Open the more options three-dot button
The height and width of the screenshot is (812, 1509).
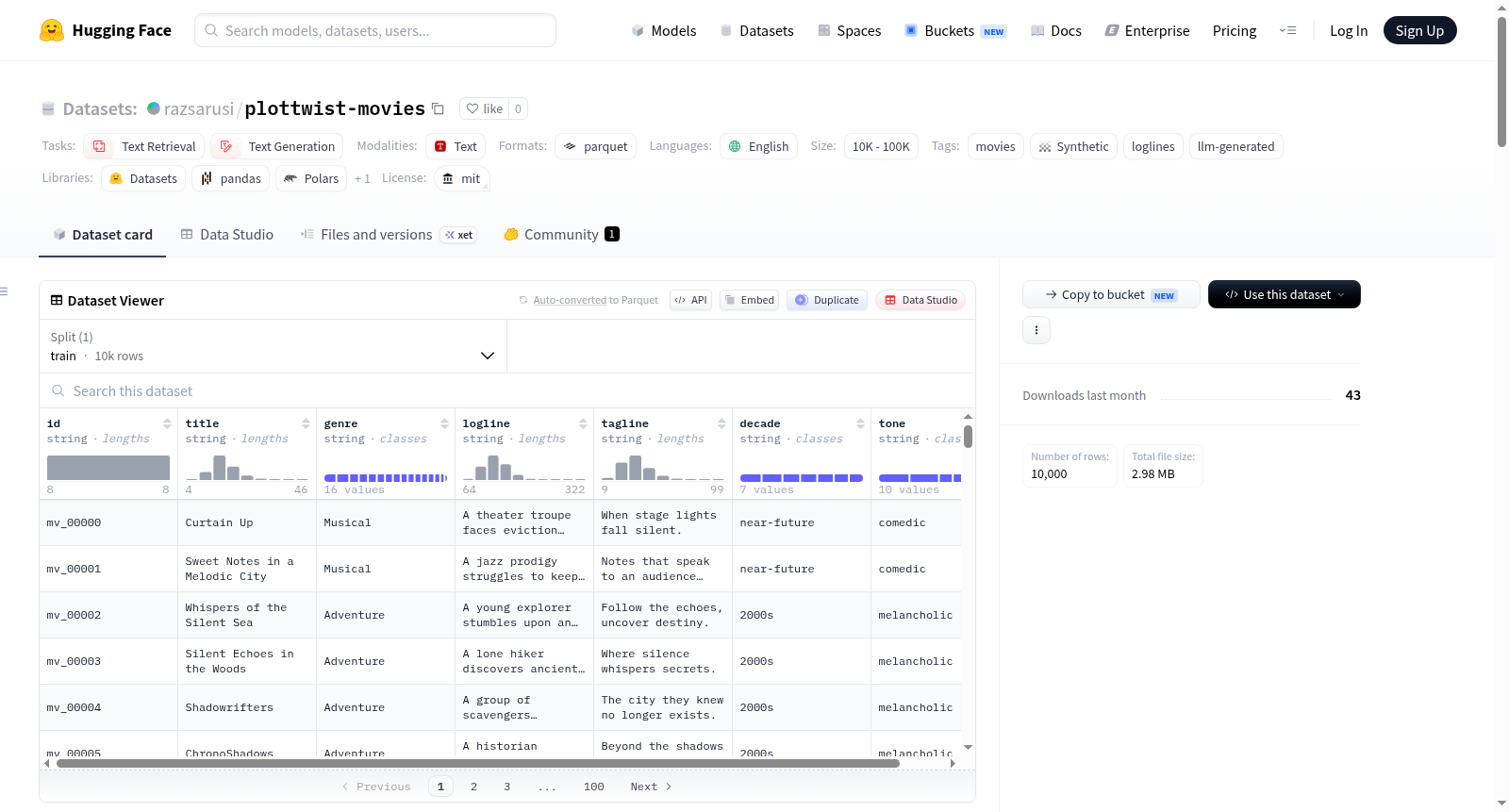point(1036,330)
